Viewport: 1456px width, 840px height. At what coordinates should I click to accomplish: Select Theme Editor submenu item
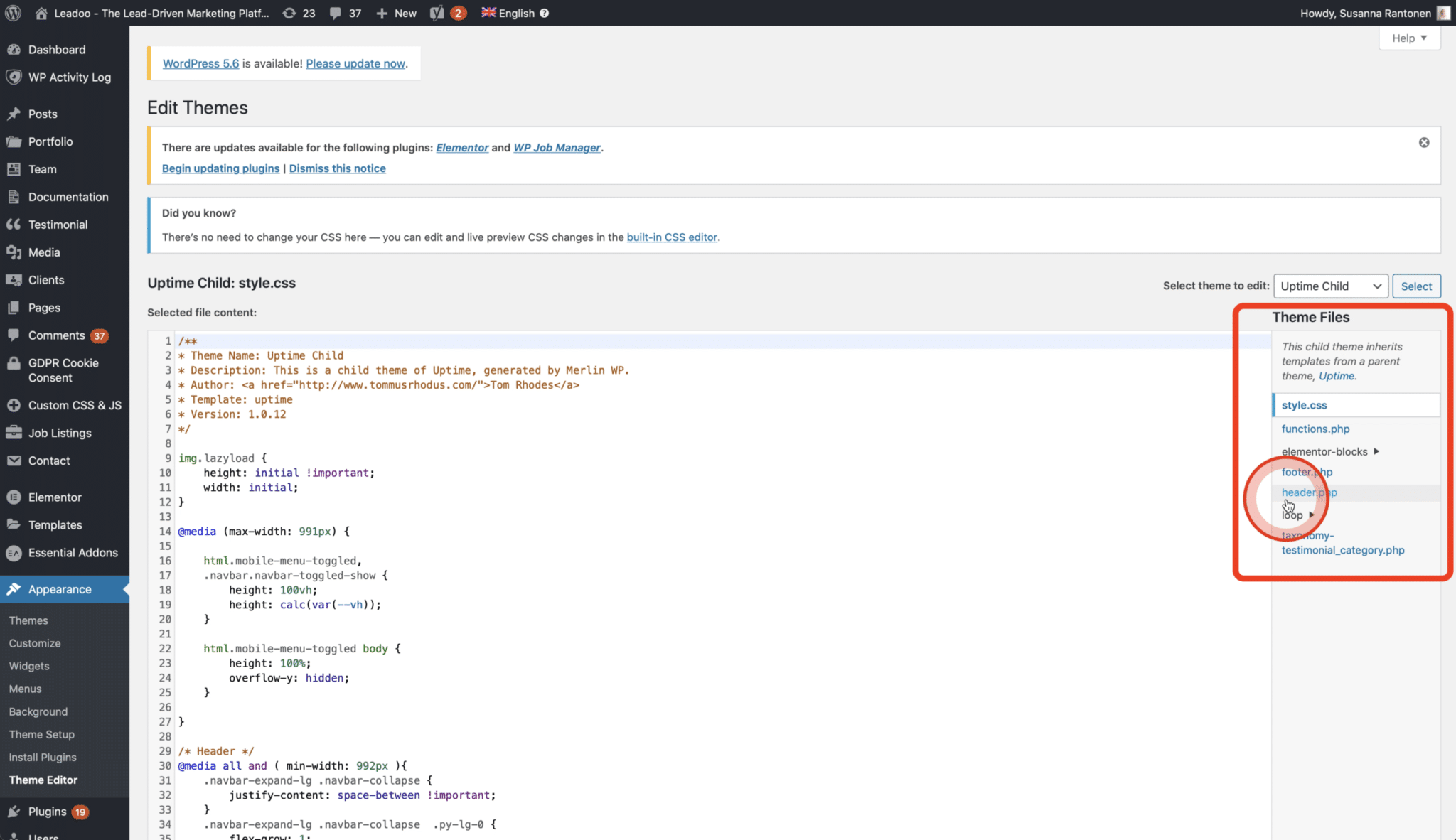[x=43, y=780]
